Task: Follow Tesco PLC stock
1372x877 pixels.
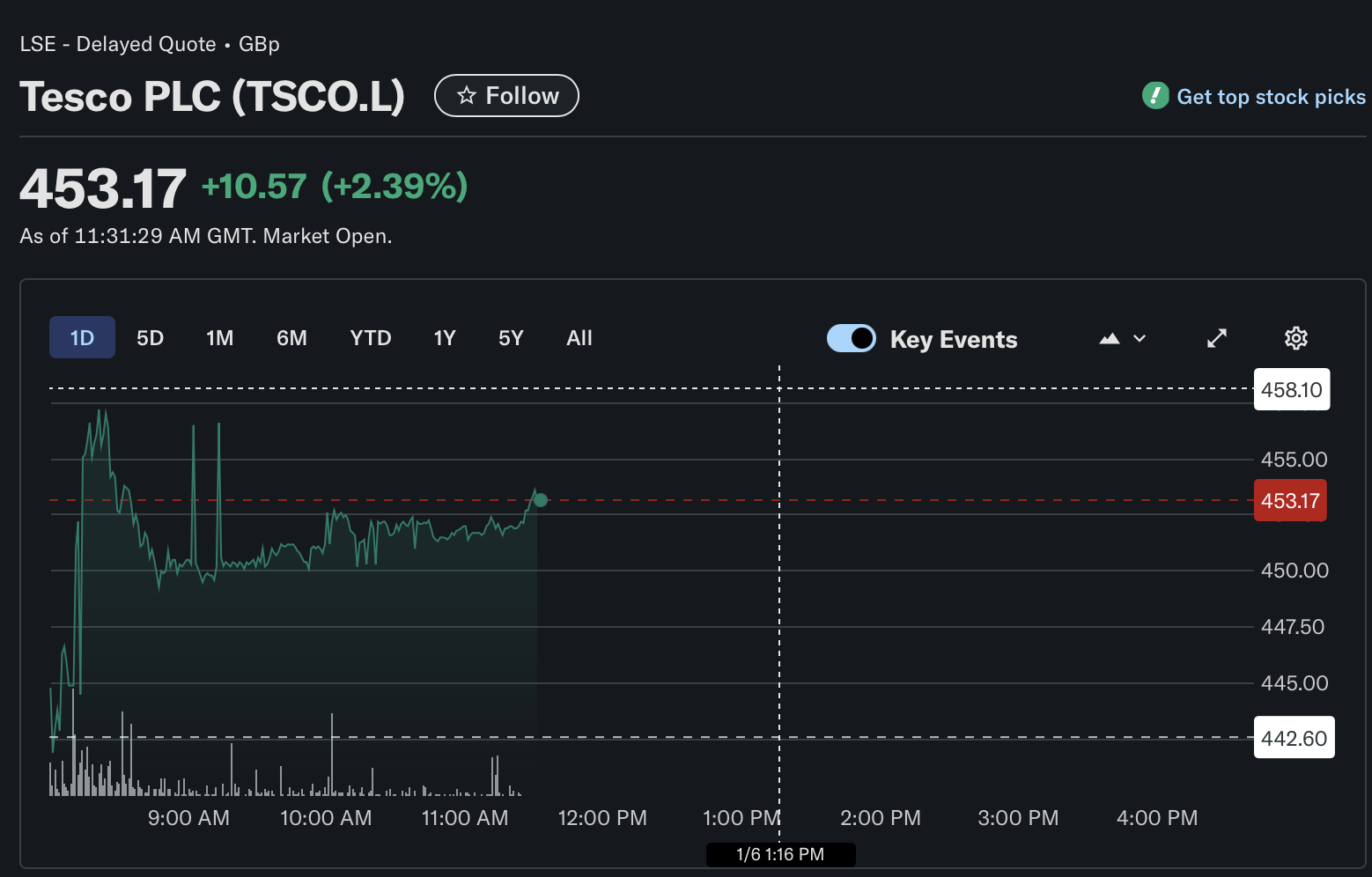Action: click(506, 96)
